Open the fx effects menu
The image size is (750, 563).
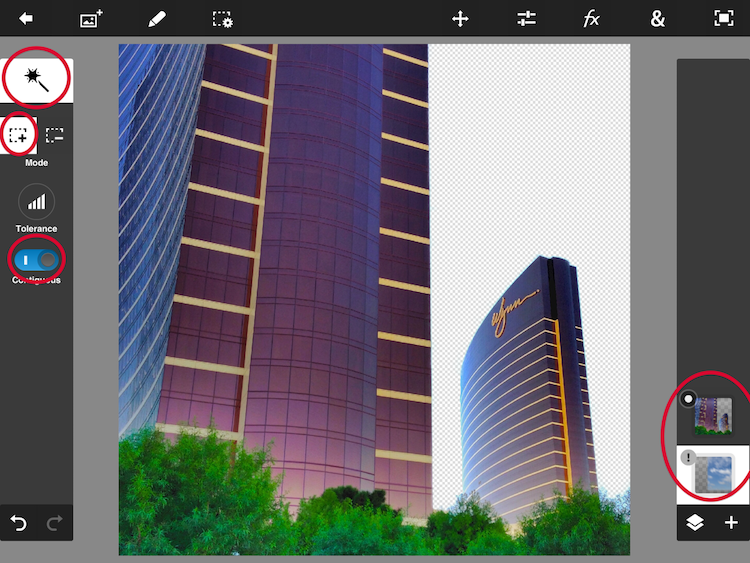pos(591,19)
